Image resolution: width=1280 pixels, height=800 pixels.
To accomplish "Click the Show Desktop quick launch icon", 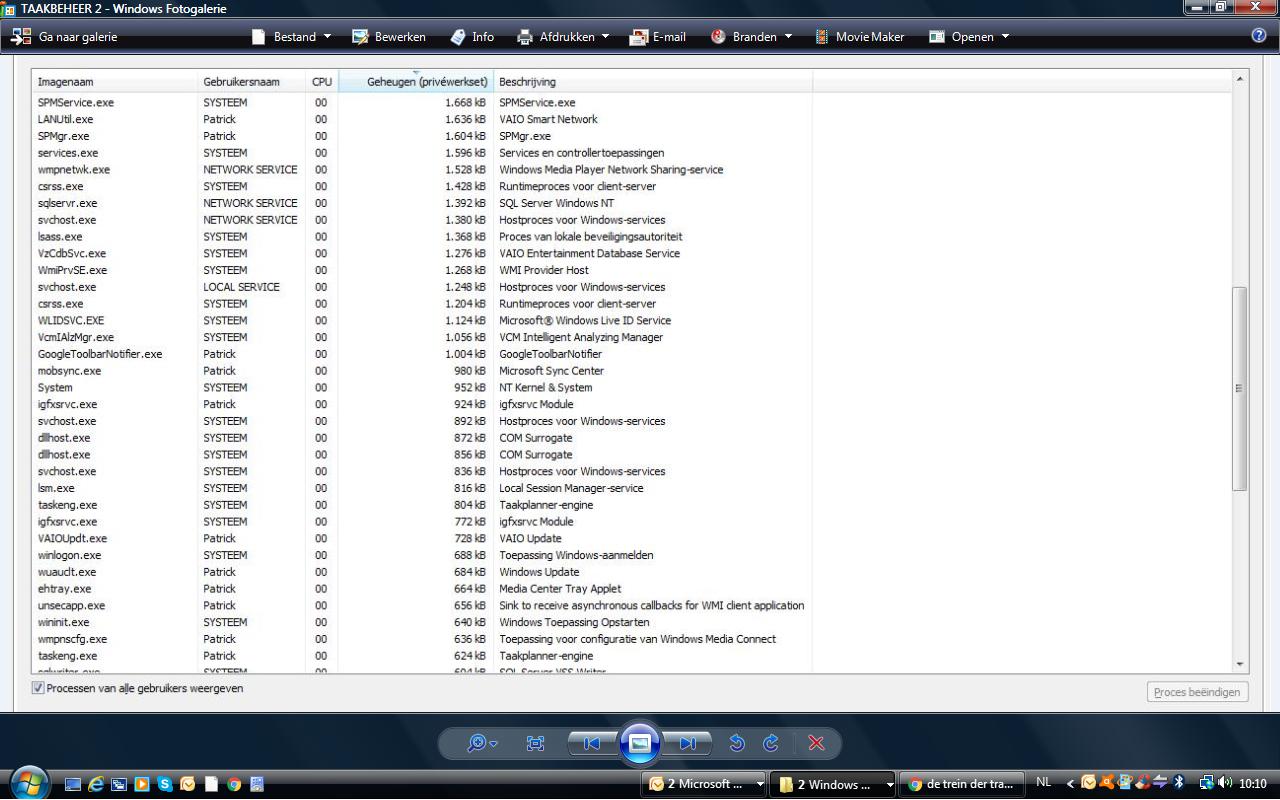I will [74, 785].
